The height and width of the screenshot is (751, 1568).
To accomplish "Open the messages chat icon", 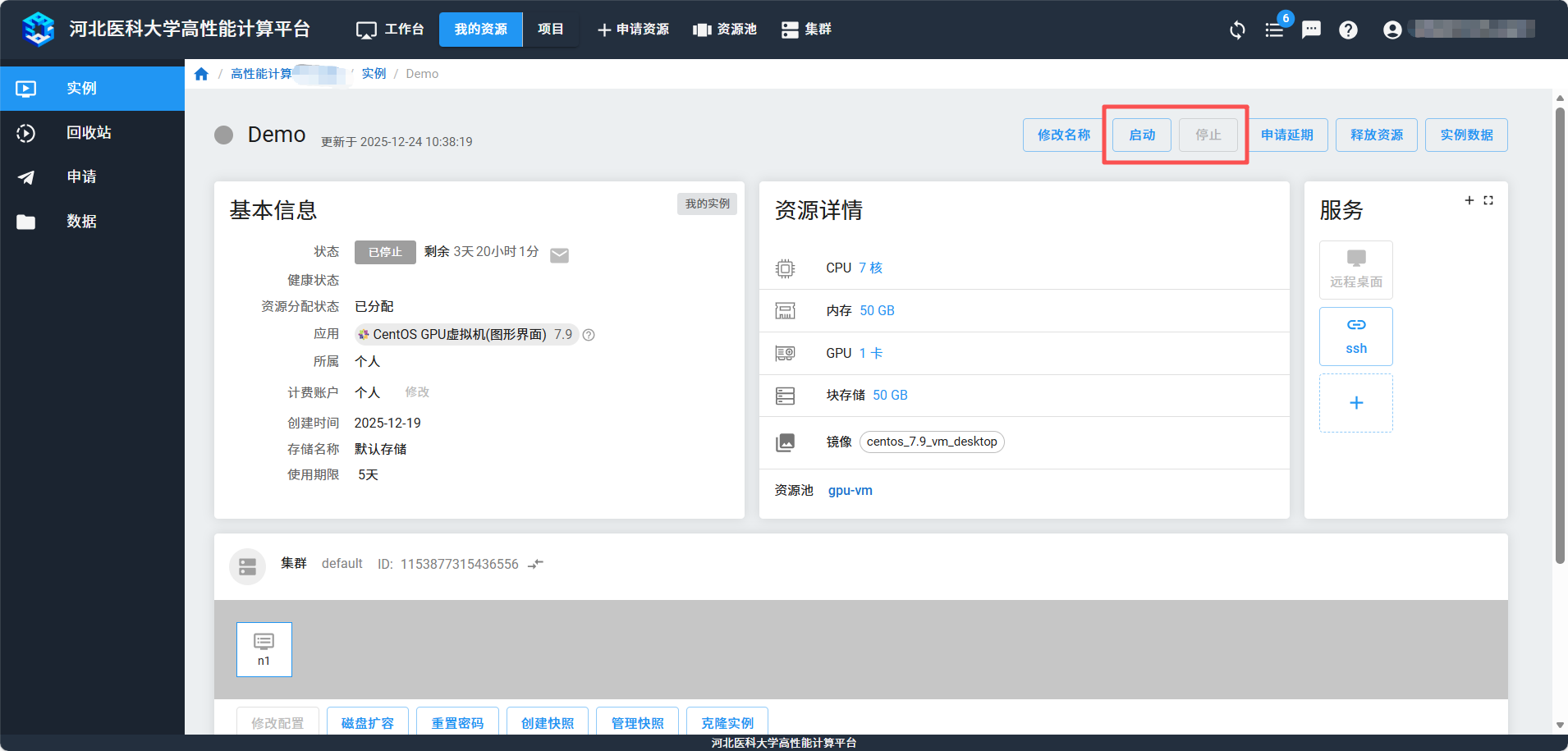I will point(1311,30).
